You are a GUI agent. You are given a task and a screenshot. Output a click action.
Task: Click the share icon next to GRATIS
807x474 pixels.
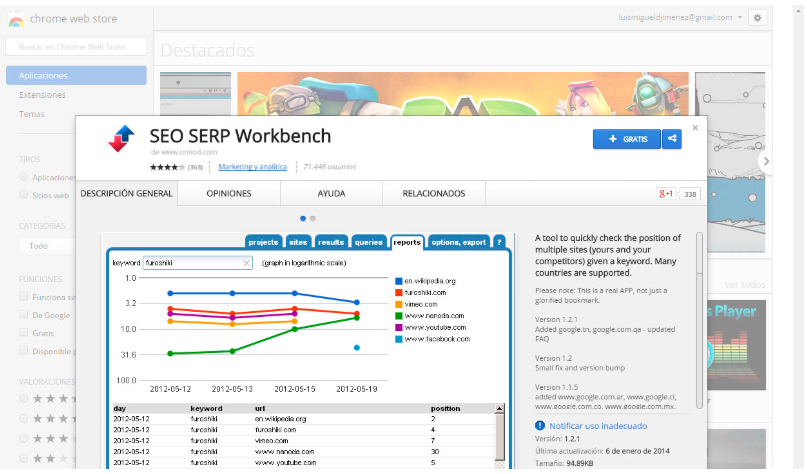[672, 138]
